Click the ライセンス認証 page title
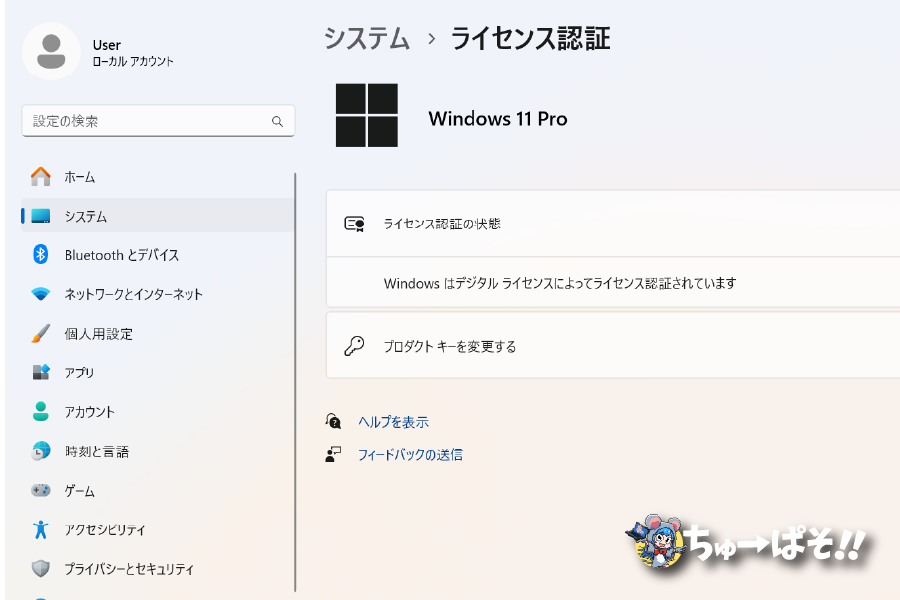The image size is (900, 600). click(530, 39)
